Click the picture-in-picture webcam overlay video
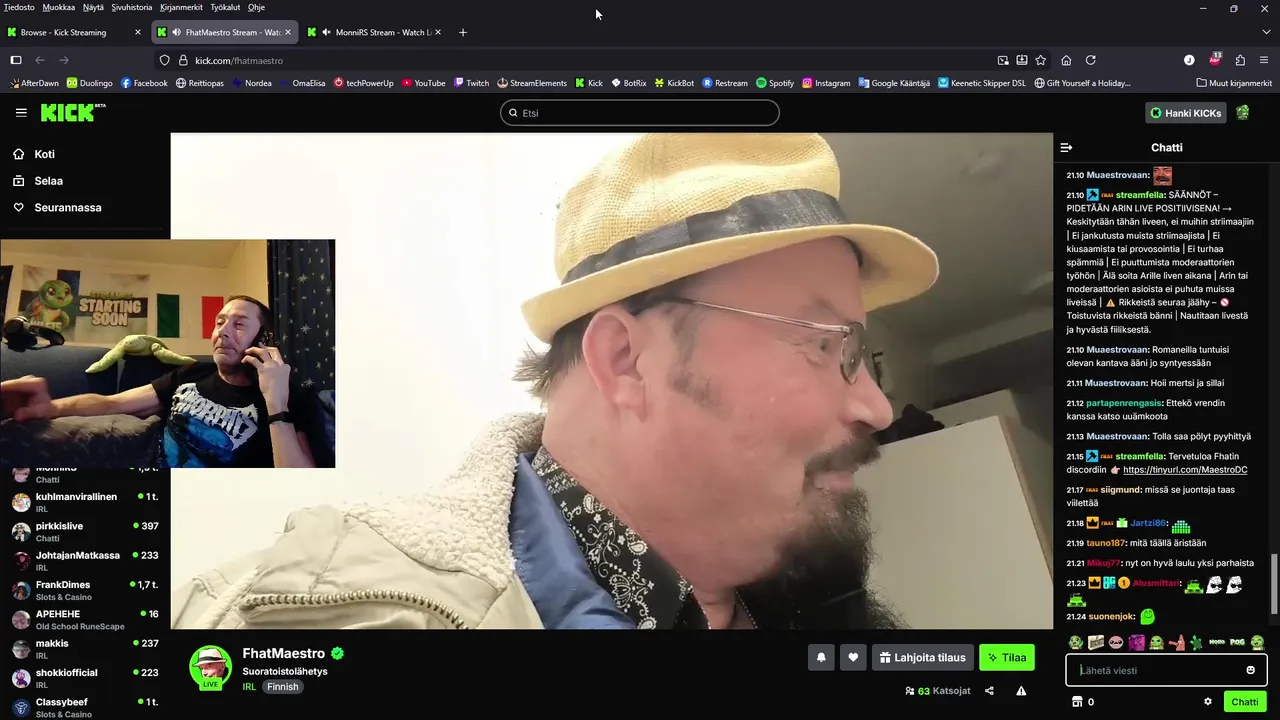Screen dimensions: 1280x720 pyautogui.click(x=167, y=353)
